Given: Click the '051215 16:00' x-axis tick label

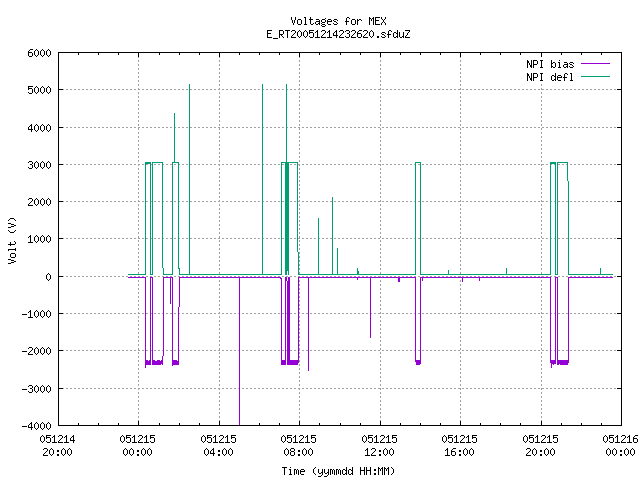Looking at the screenshot, I should point(459,446).
